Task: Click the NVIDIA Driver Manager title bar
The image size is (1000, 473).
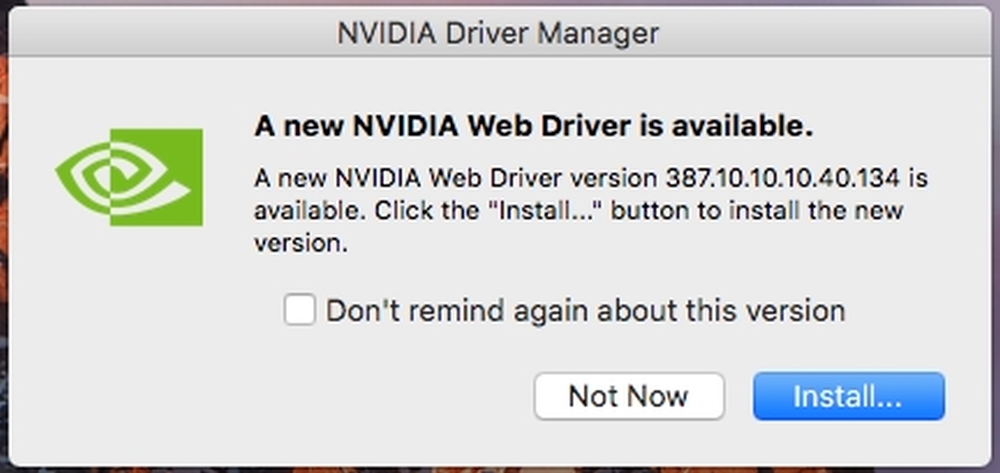Action: coord(499,33)
